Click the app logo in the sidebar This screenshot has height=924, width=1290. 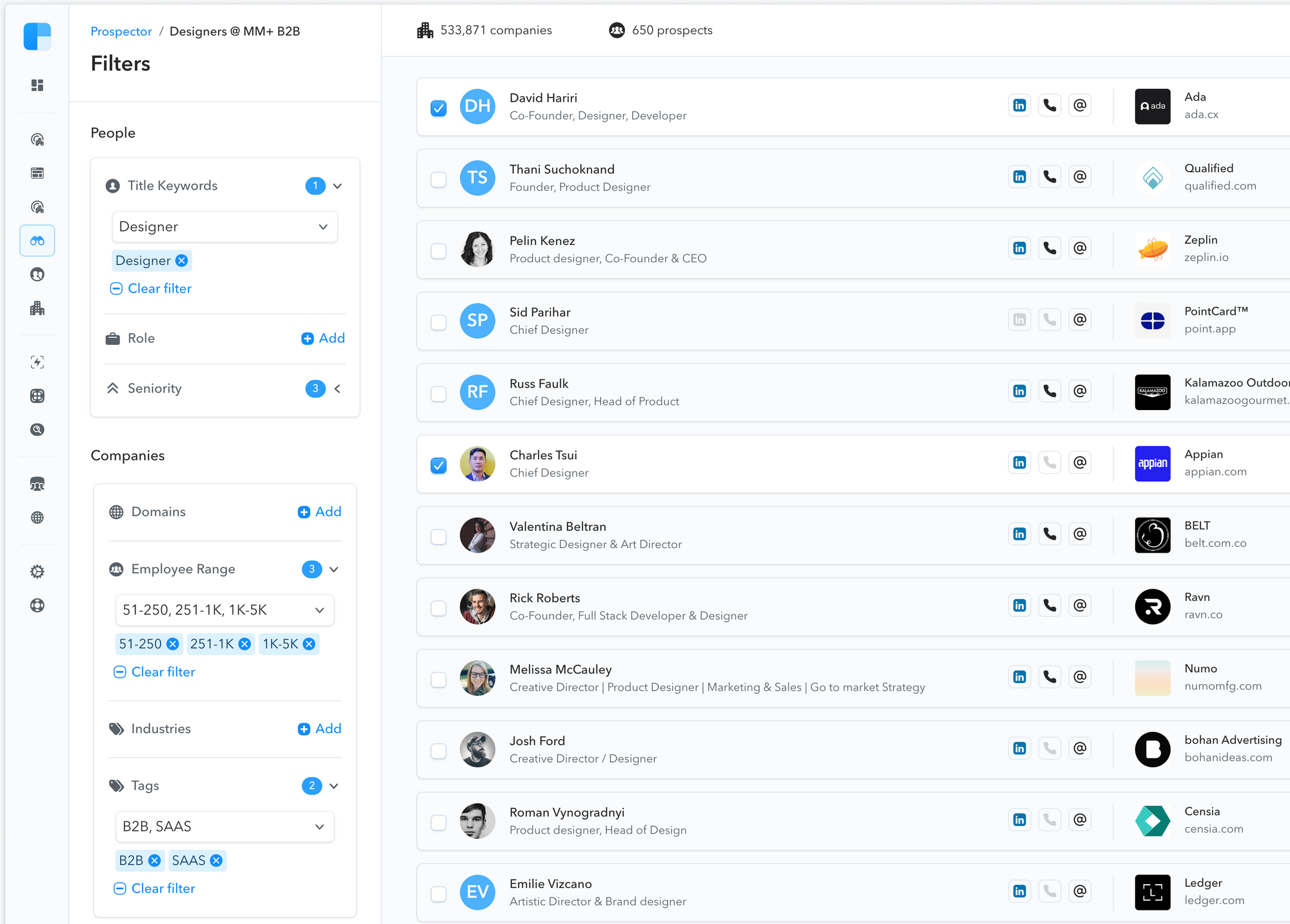tap(37, 36)
